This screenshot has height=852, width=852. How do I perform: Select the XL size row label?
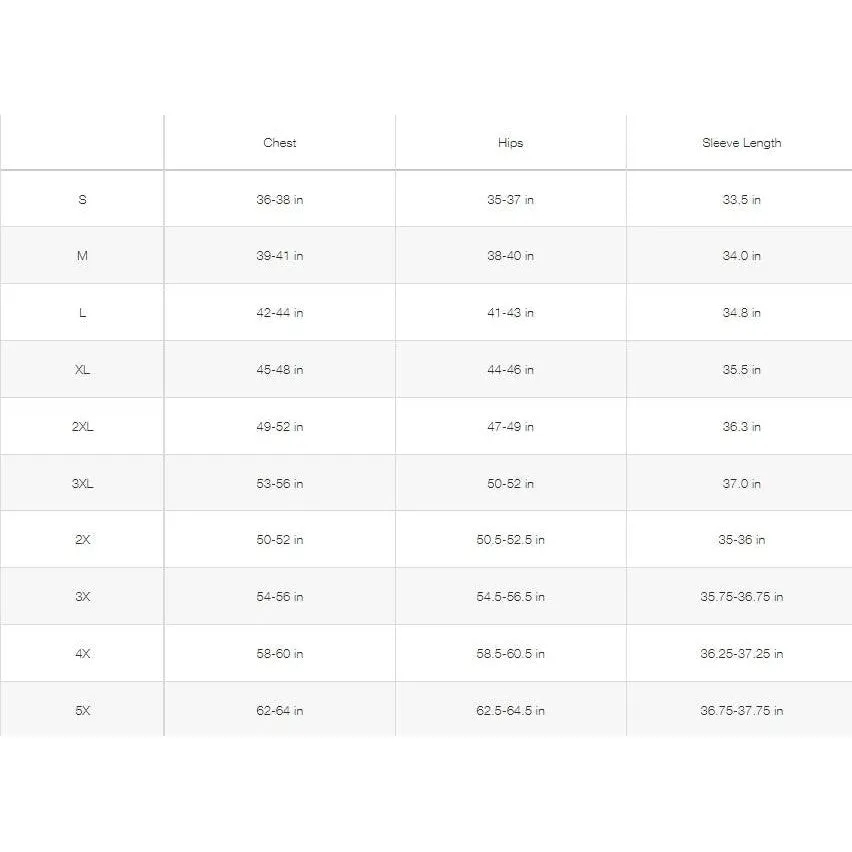pos(82,369)
